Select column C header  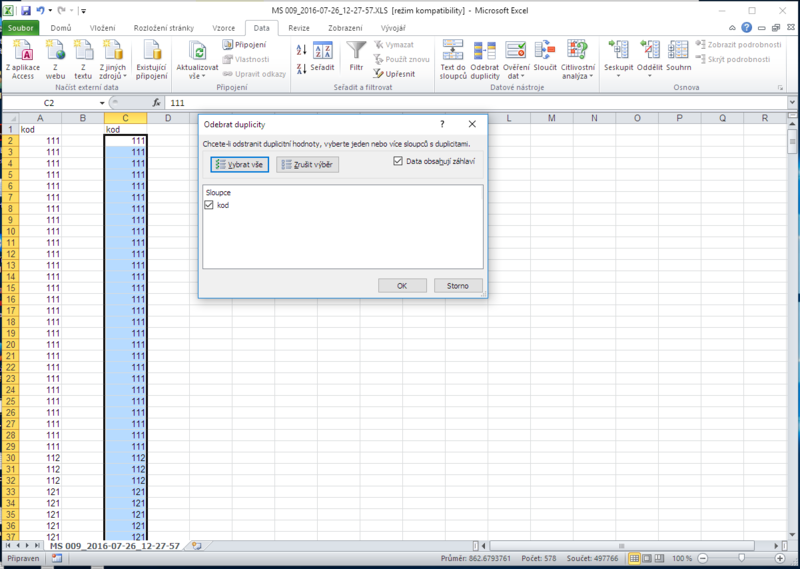click(125, 118)
